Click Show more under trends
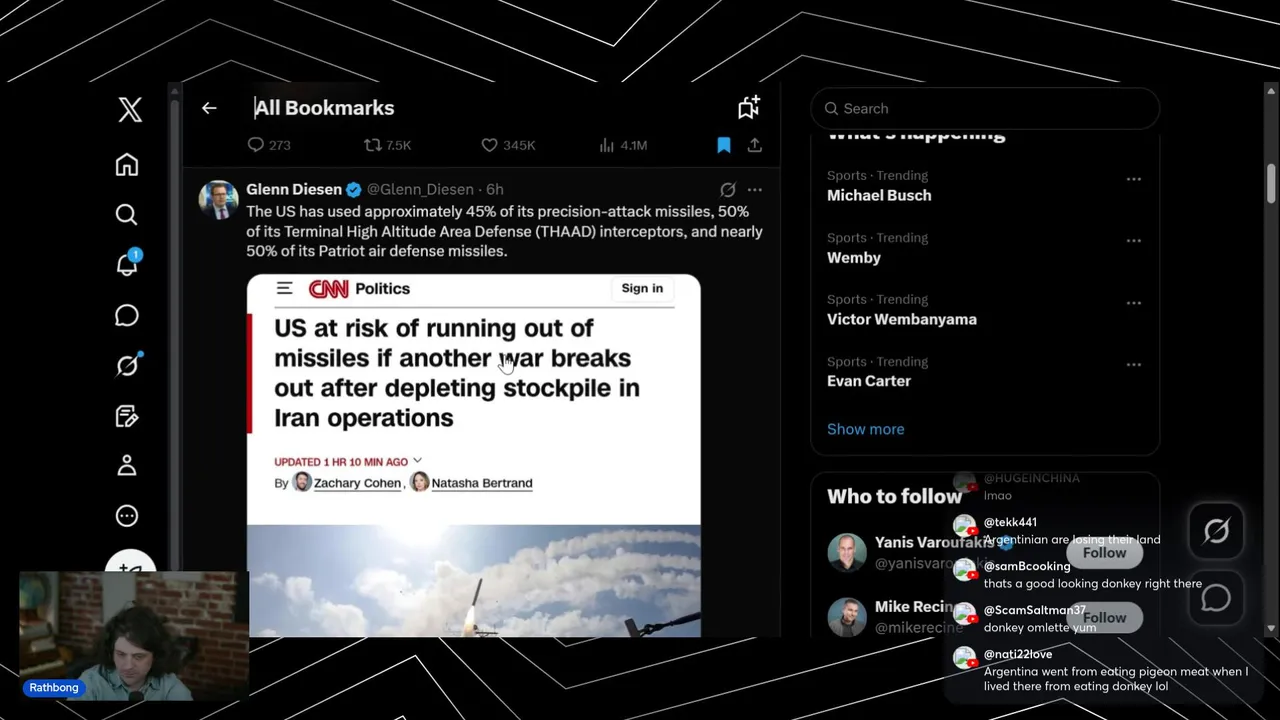Screen dimensions: 1280x720 click(866, 429)
